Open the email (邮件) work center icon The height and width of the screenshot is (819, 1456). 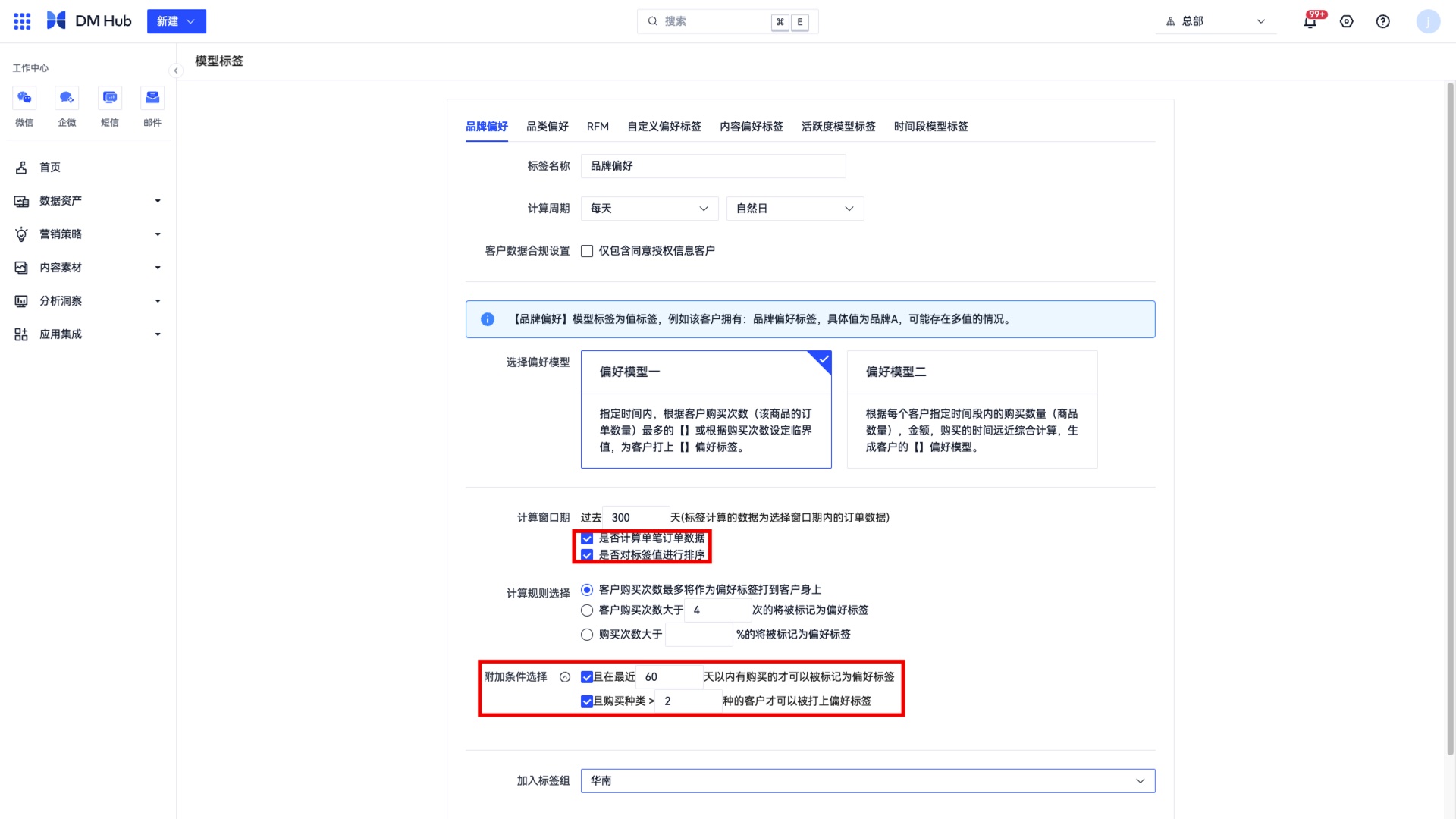click(152, 98)
